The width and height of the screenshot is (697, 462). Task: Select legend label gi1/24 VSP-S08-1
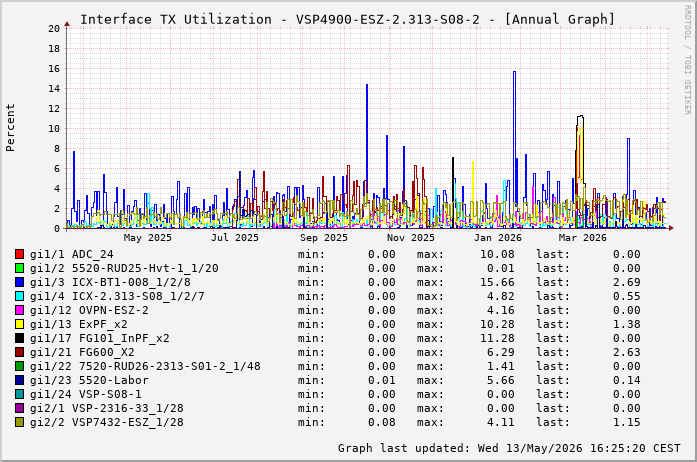tap(86, 394)
